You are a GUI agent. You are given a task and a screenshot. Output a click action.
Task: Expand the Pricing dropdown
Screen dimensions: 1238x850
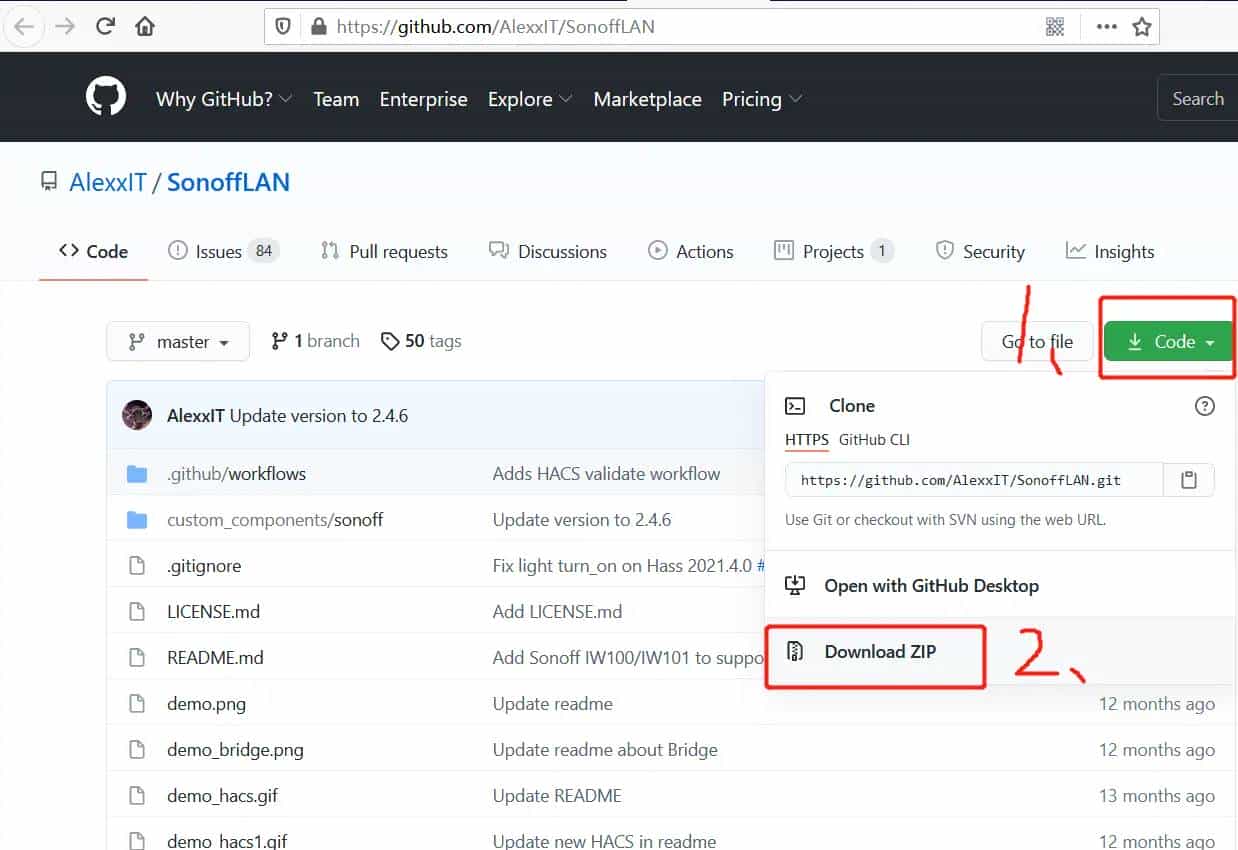[x=762, y=99]
